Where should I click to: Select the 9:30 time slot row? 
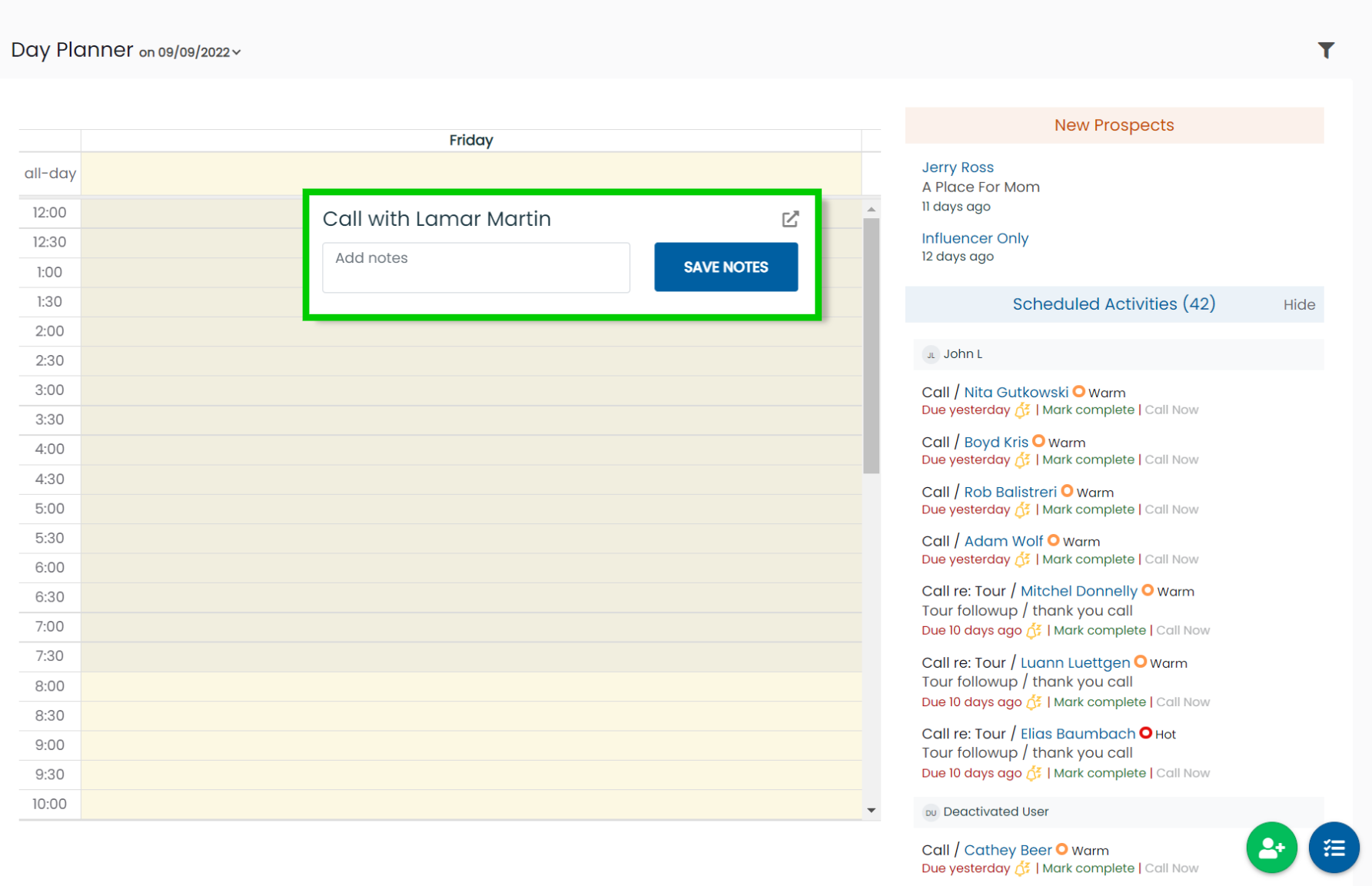click(x=471, y=775)
